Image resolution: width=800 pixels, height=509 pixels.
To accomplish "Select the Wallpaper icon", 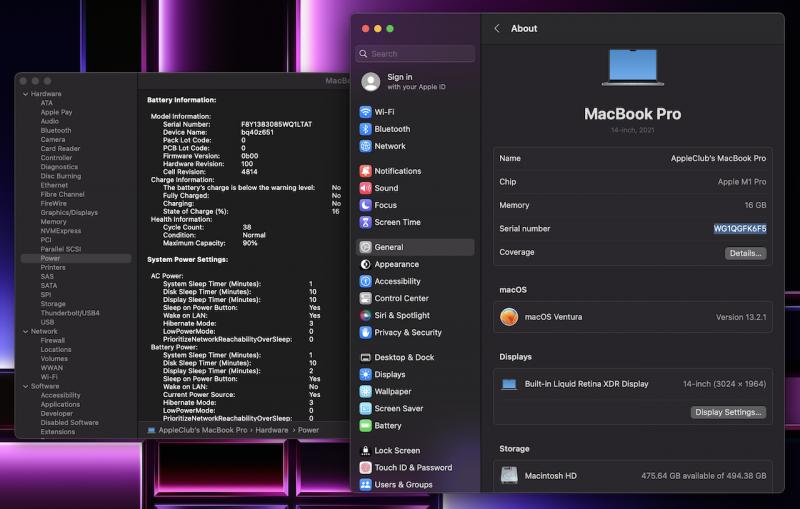I will 365,391.
